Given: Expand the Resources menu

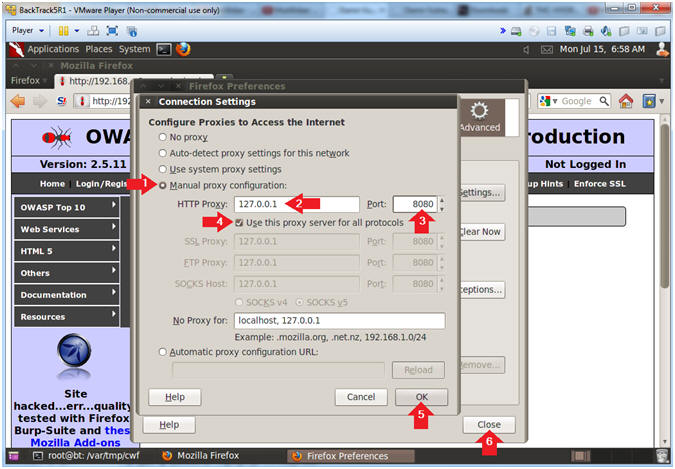Looking at the screenshot, I should tap(67, 317).
